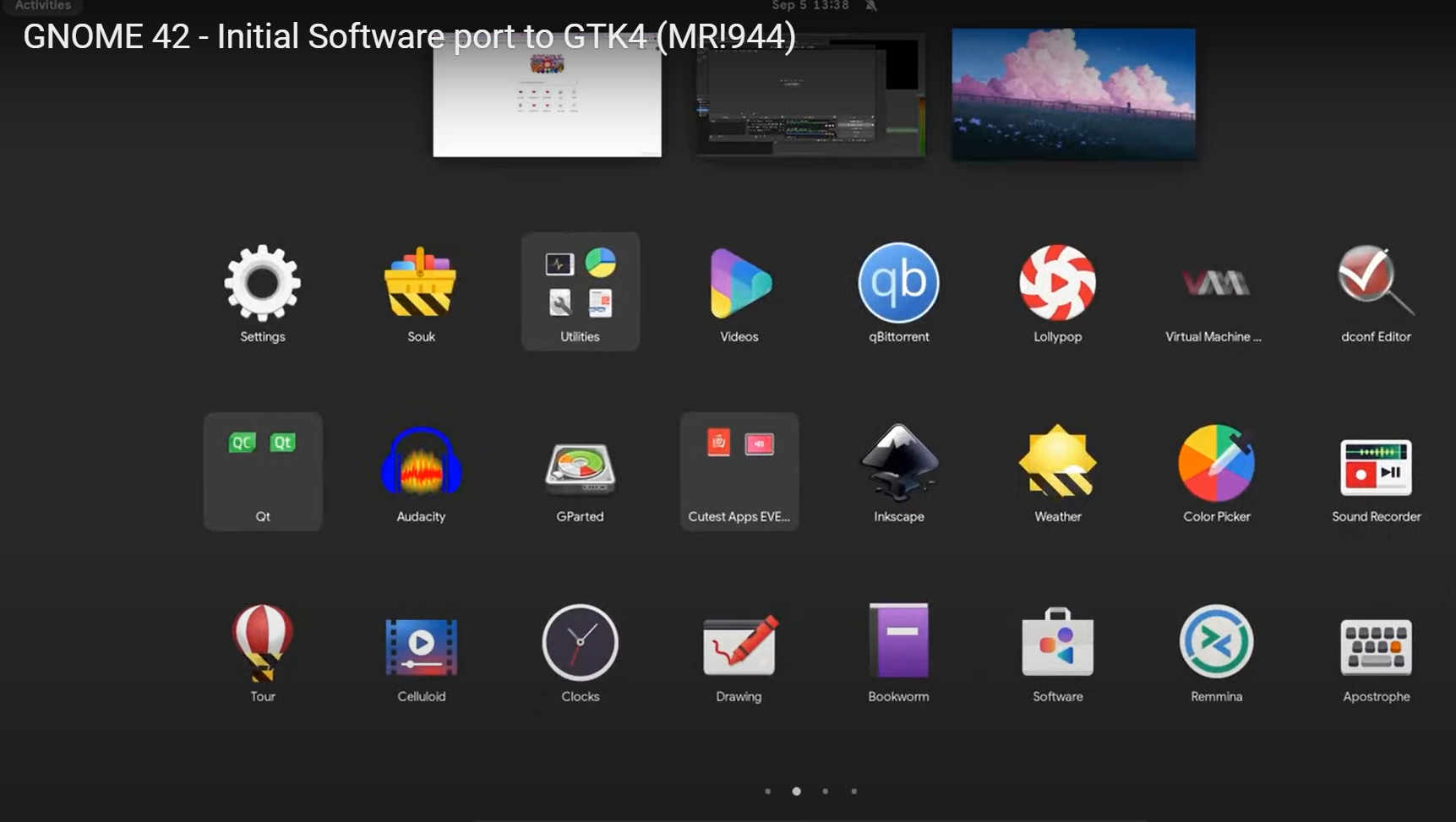Switch to the first app grid page dot

767,792
